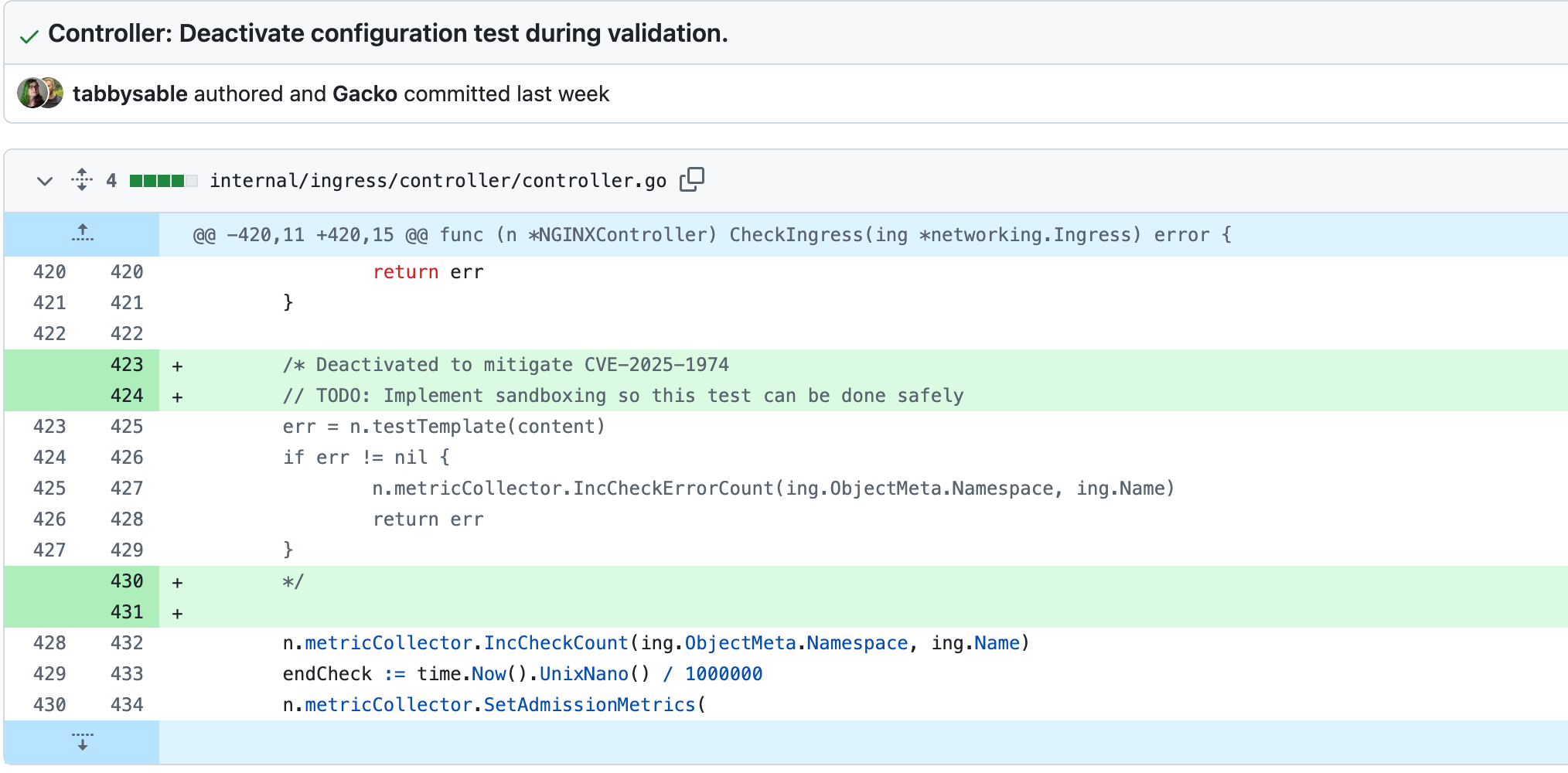Click commit title Deactivate configuration test
This screenshot has width=1568, height=773.
click(387, 33)
